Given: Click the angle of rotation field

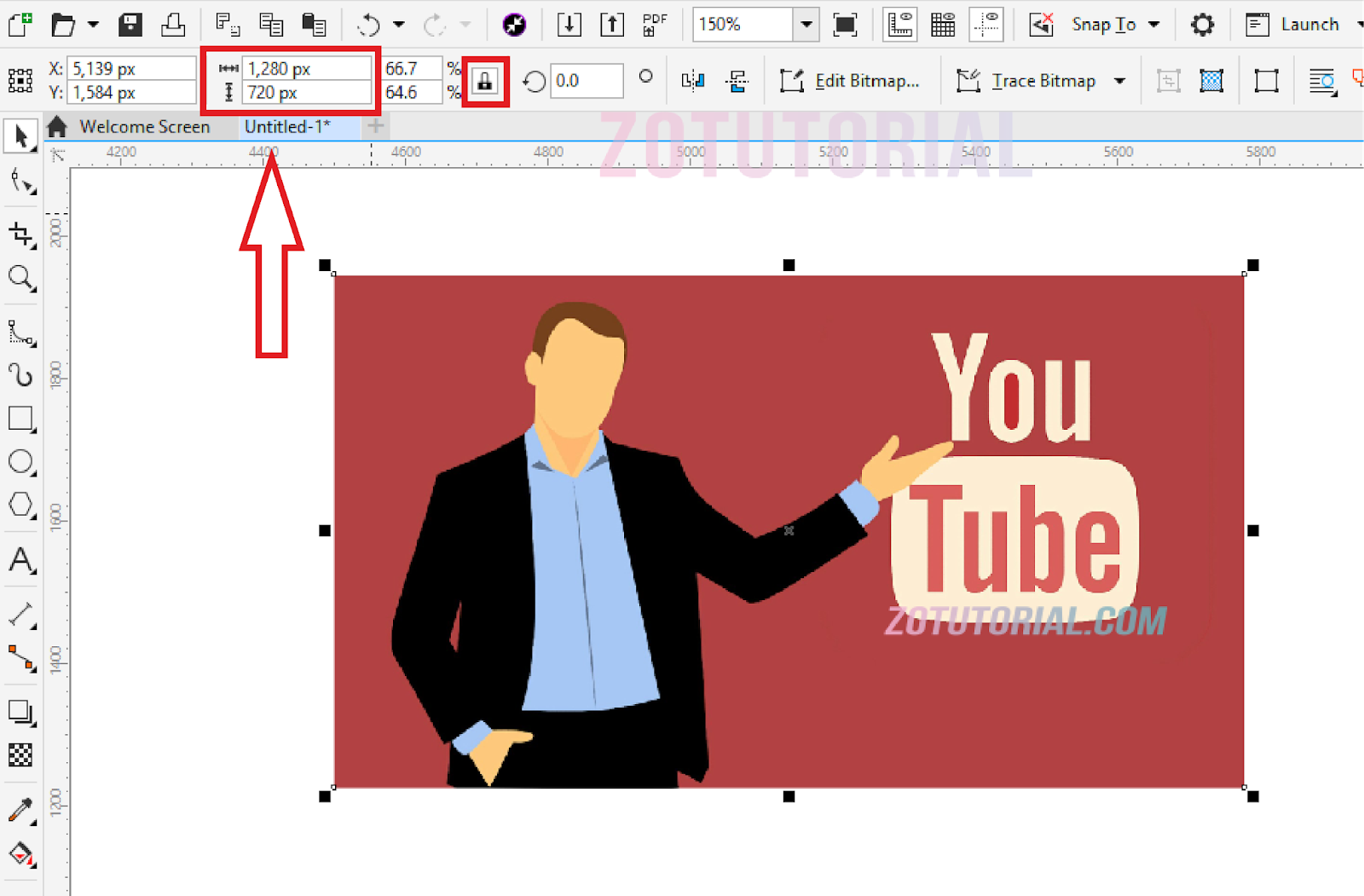Looking at the screenshot, I should tap(587, 81).
